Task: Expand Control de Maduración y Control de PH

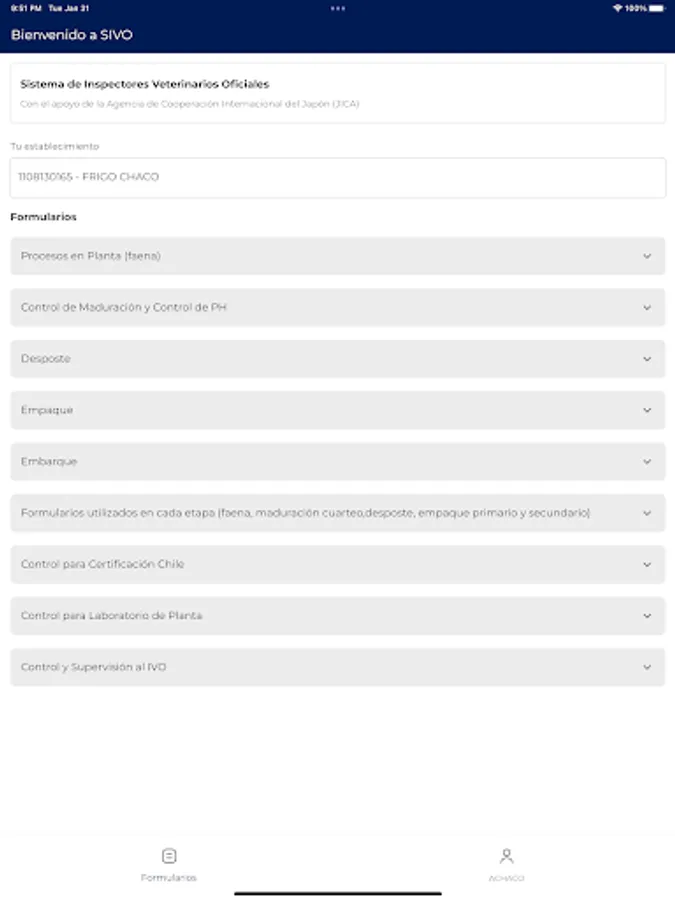Action: click(x=337, y=307)
